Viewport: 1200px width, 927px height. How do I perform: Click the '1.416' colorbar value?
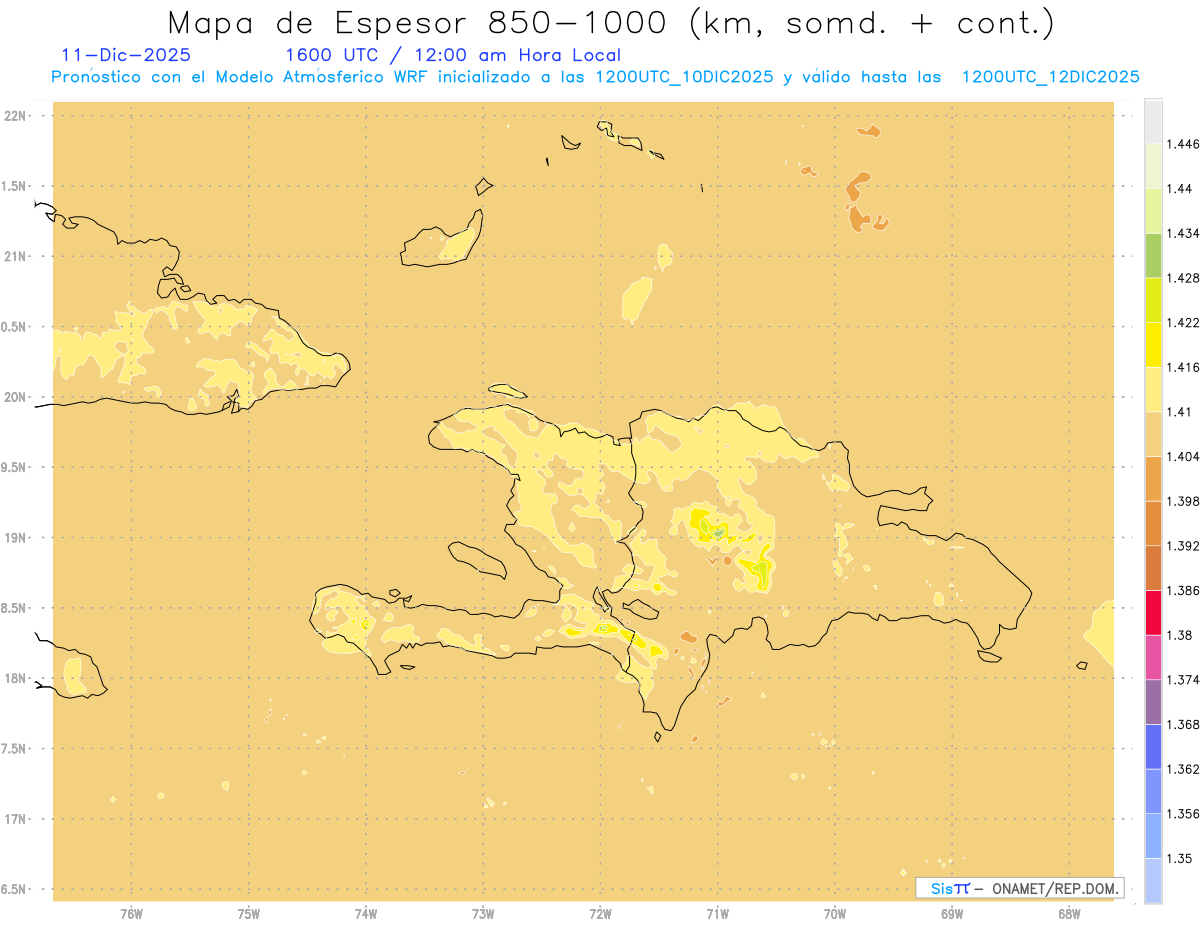[x=1182, y=367]
